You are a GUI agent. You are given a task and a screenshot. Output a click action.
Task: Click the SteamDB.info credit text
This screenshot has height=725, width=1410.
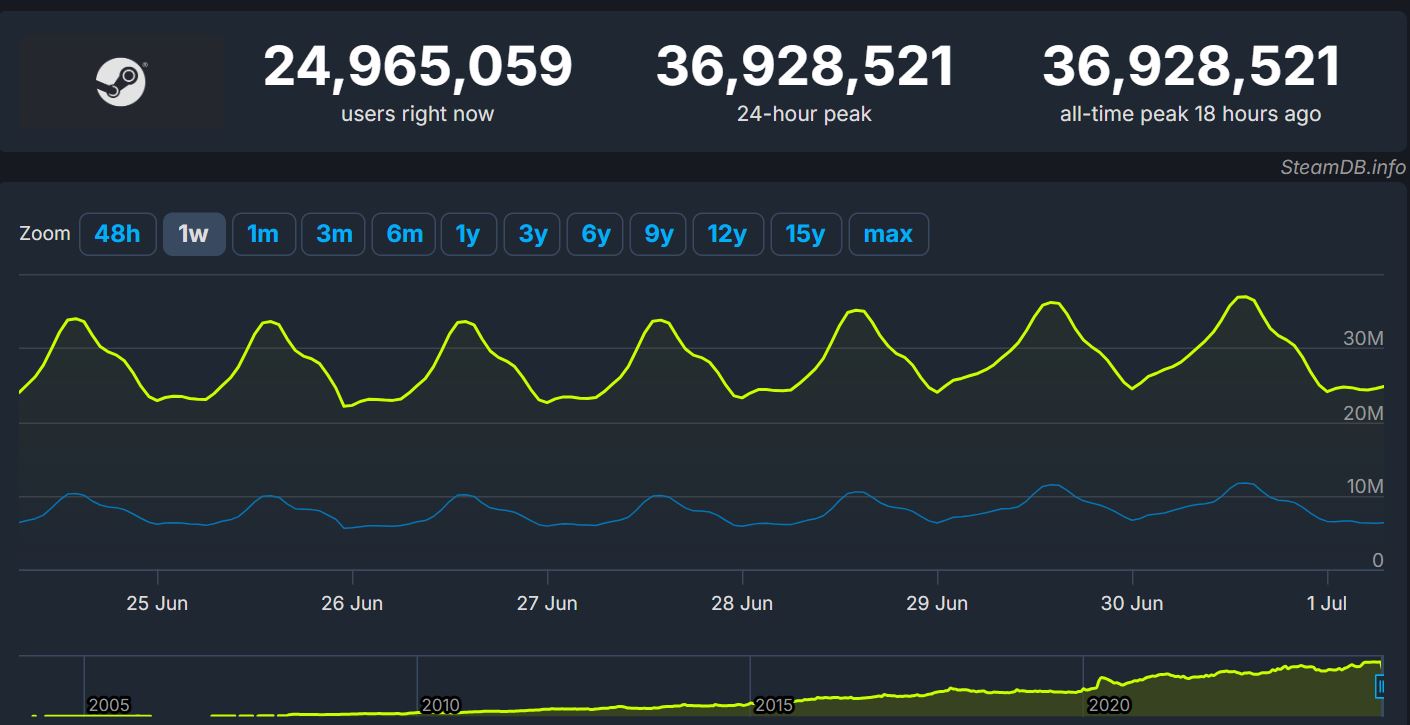[1343, 167]
